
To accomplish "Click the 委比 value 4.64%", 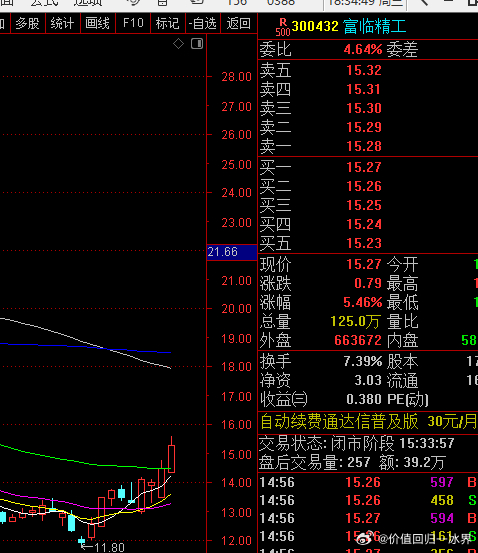I will [363, 49].
